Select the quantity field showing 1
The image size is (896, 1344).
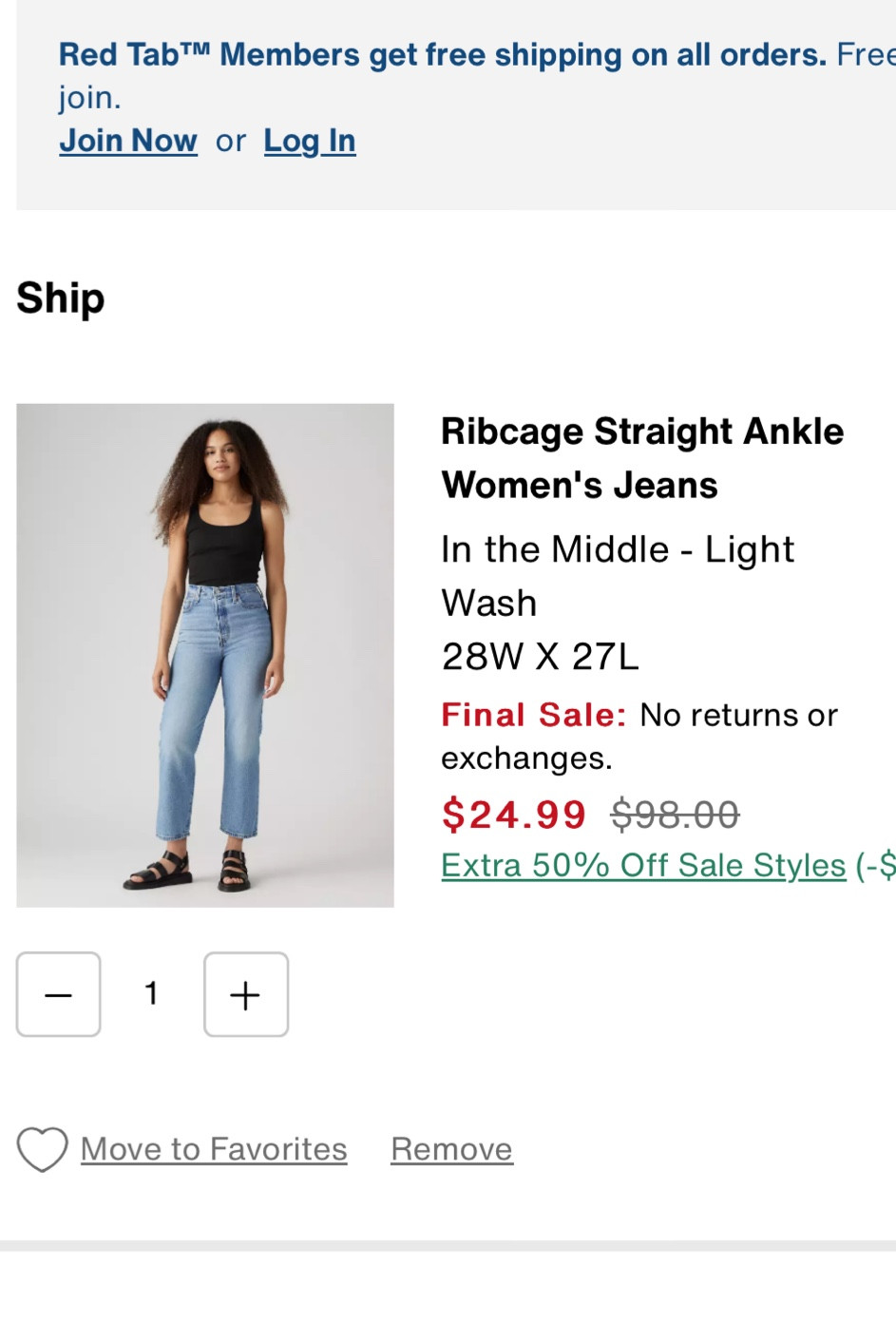[151, 994]
